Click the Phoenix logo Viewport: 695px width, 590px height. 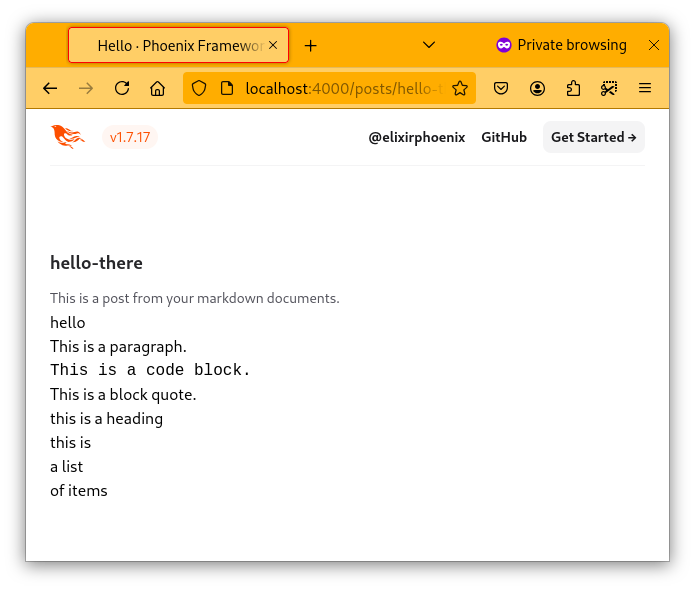click(x=68, y=137)
